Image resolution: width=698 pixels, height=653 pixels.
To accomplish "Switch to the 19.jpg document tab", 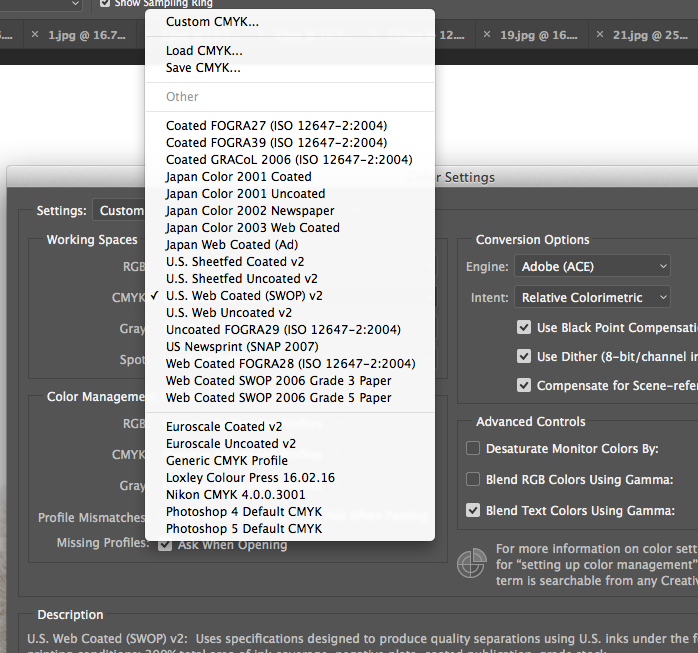I will (538, 34).
